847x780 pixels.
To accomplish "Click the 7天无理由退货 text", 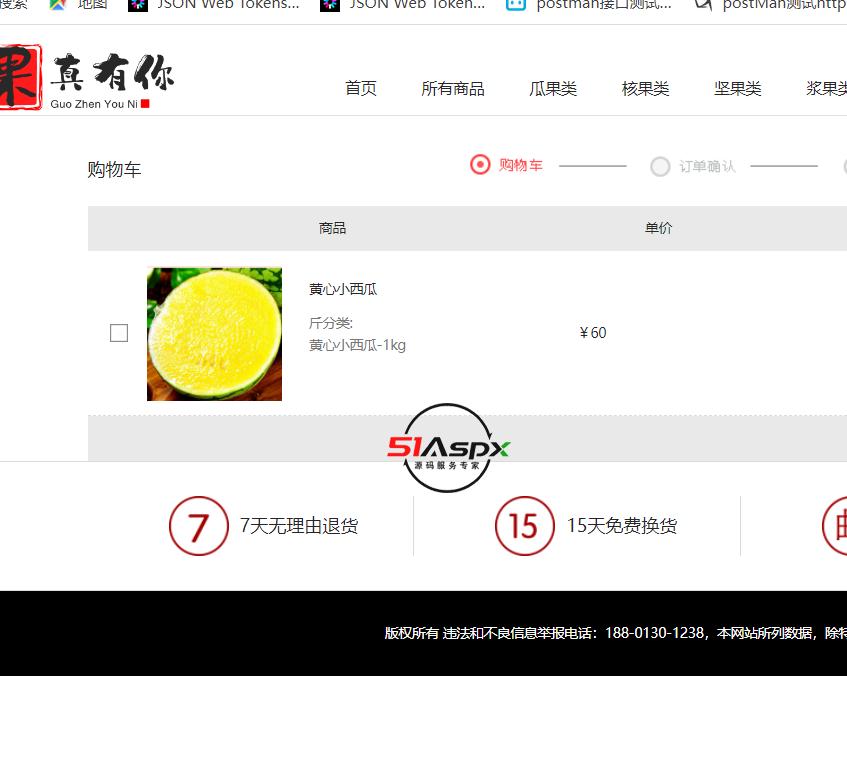I will (299, 526).
